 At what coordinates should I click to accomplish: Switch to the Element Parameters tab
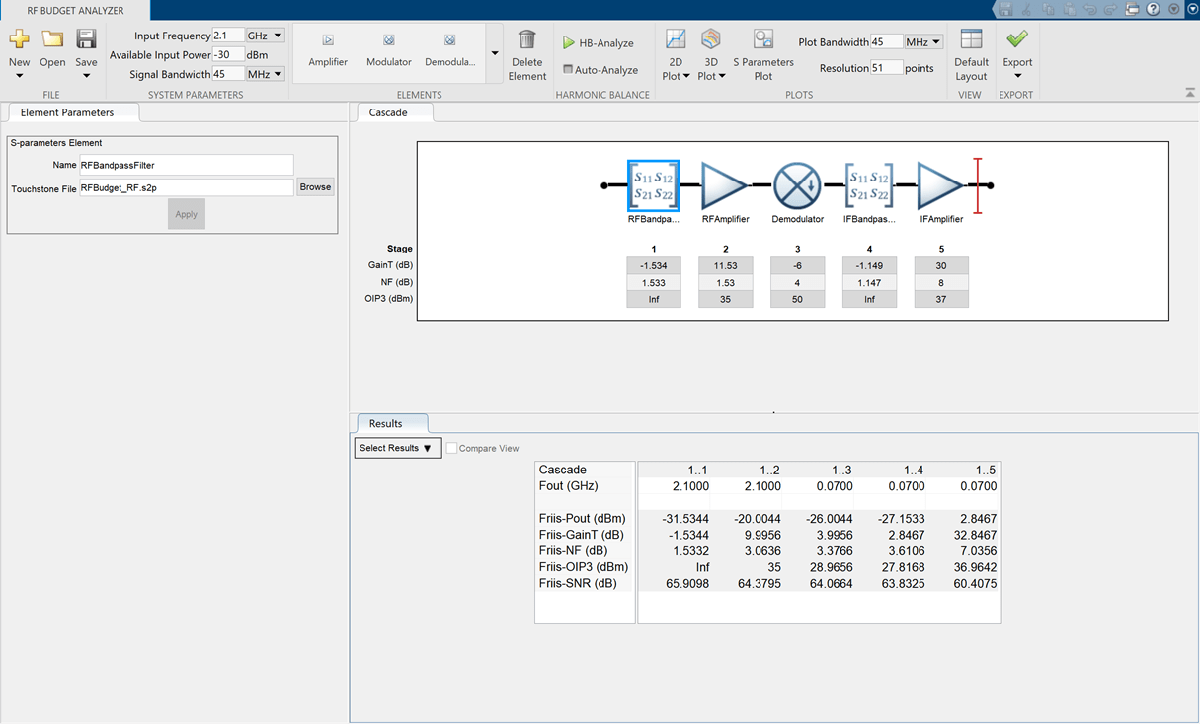68,112
